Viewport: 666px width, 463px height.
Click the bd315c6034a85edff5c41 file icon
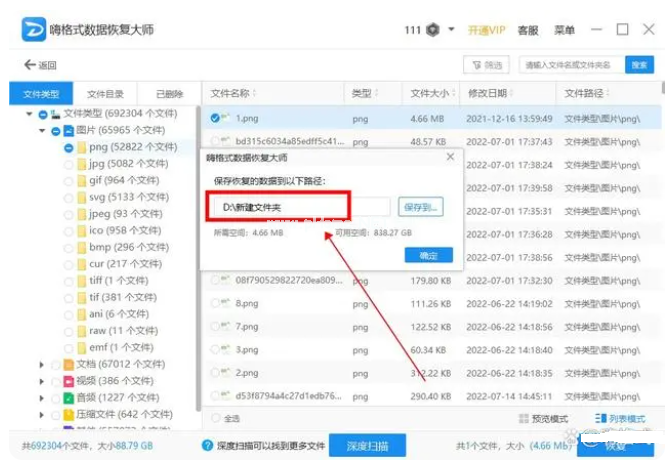pyautogui.click(x=226, y=141)
